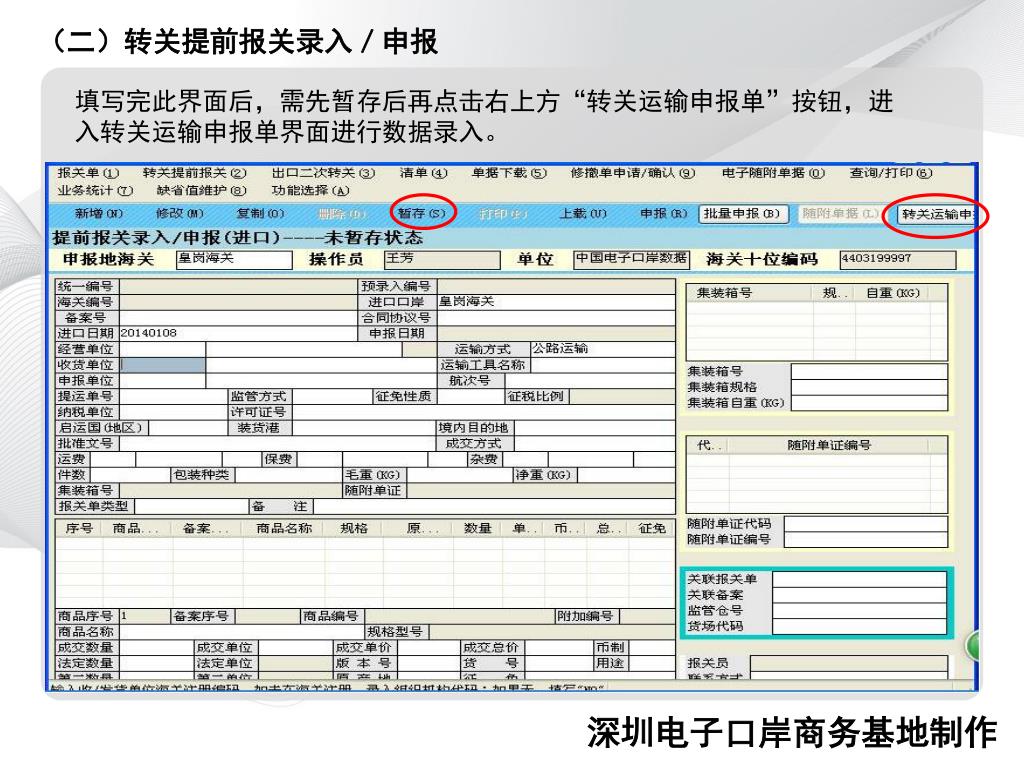
Task: Click the 商品名称 column header in goods table
Action: tap(284, 528)
